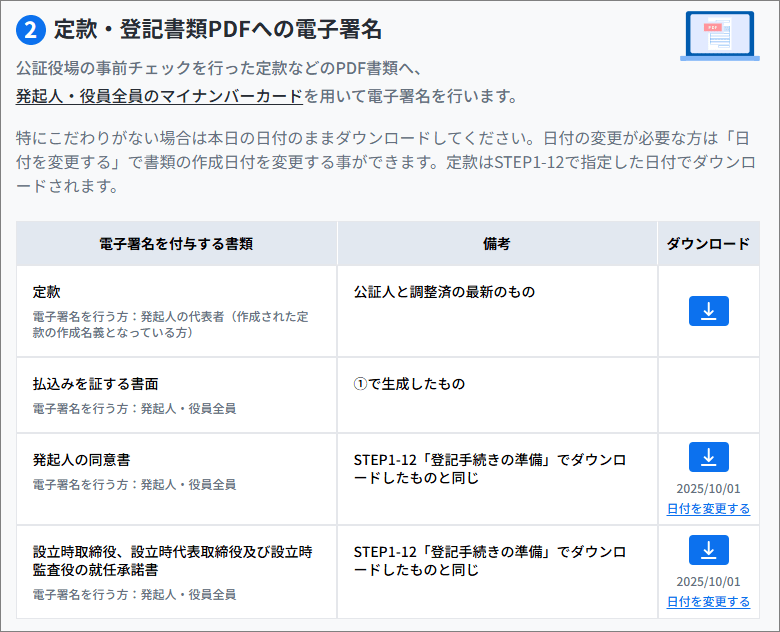
Task: Select the 設立時取締役 就任承諾書 row title
Action: 173,560
